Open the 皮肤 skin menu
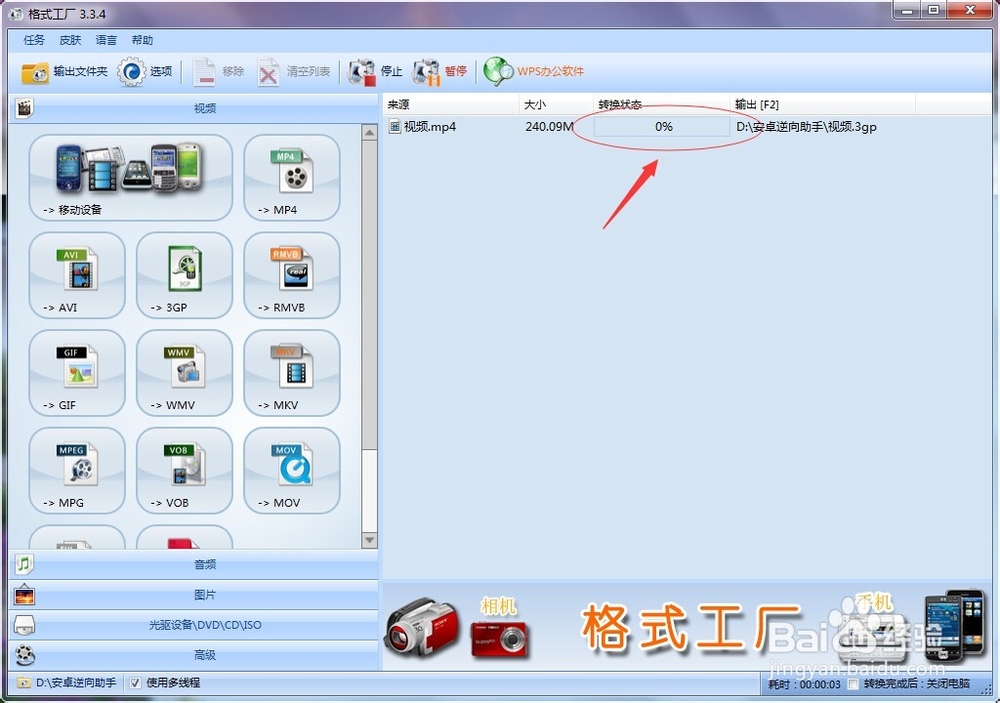The width and height of the screenshot is (1000, 703). coord(70,40)
